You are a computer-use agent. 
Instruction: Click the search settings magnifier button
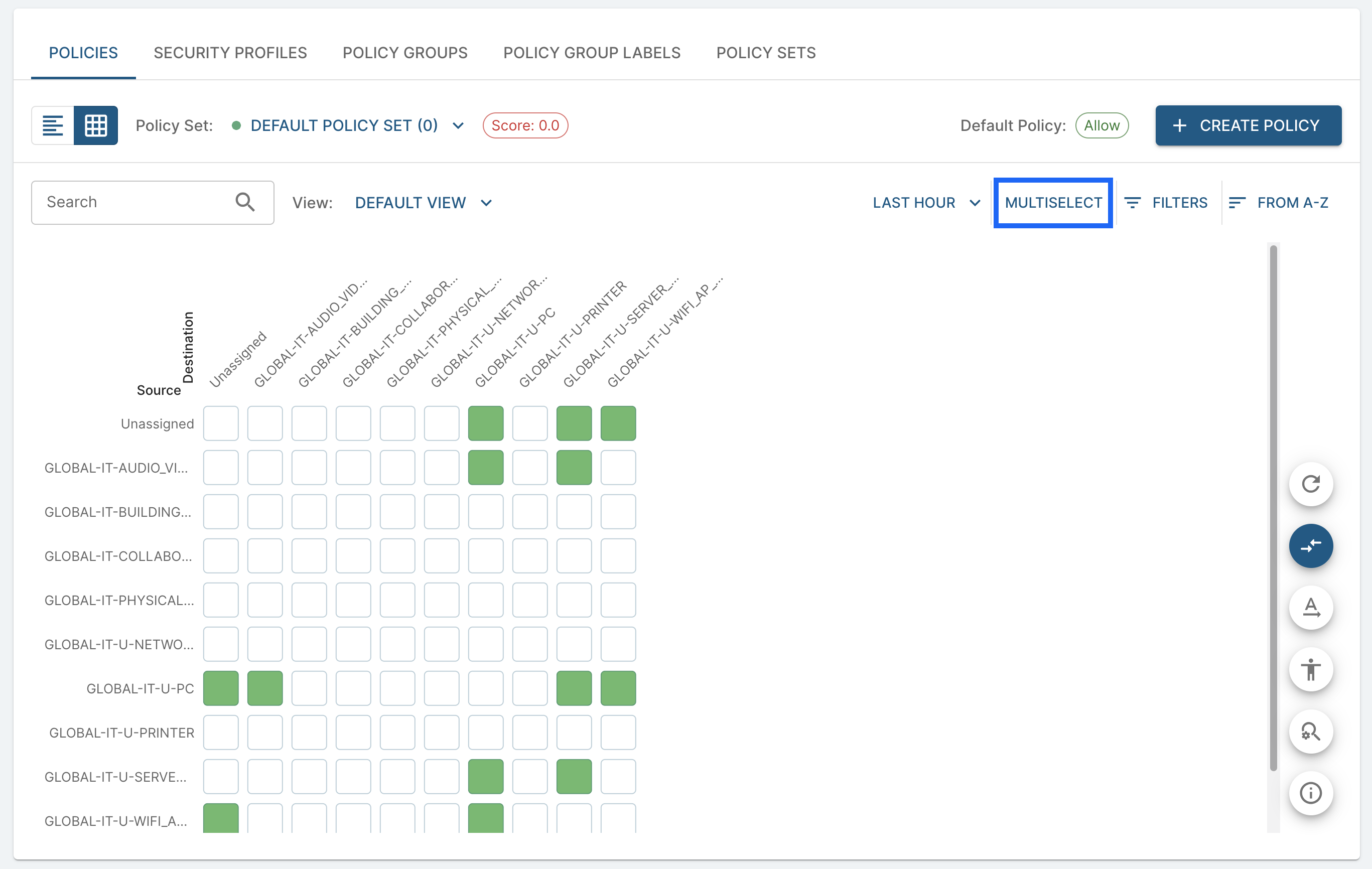1310,731
